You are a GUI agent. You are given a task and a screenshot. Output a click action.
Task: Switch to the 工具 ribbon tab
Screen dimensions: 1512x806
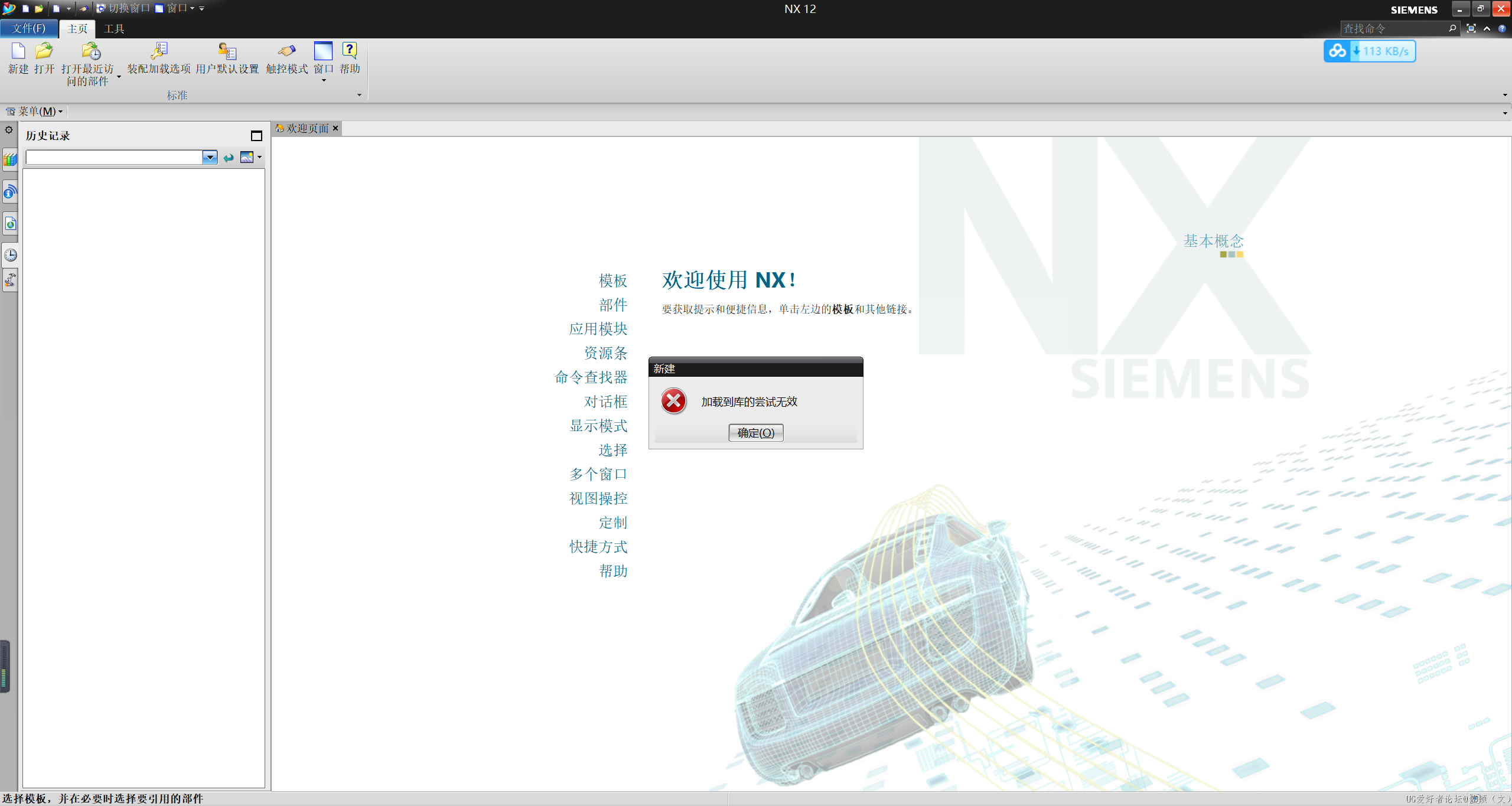114,28
